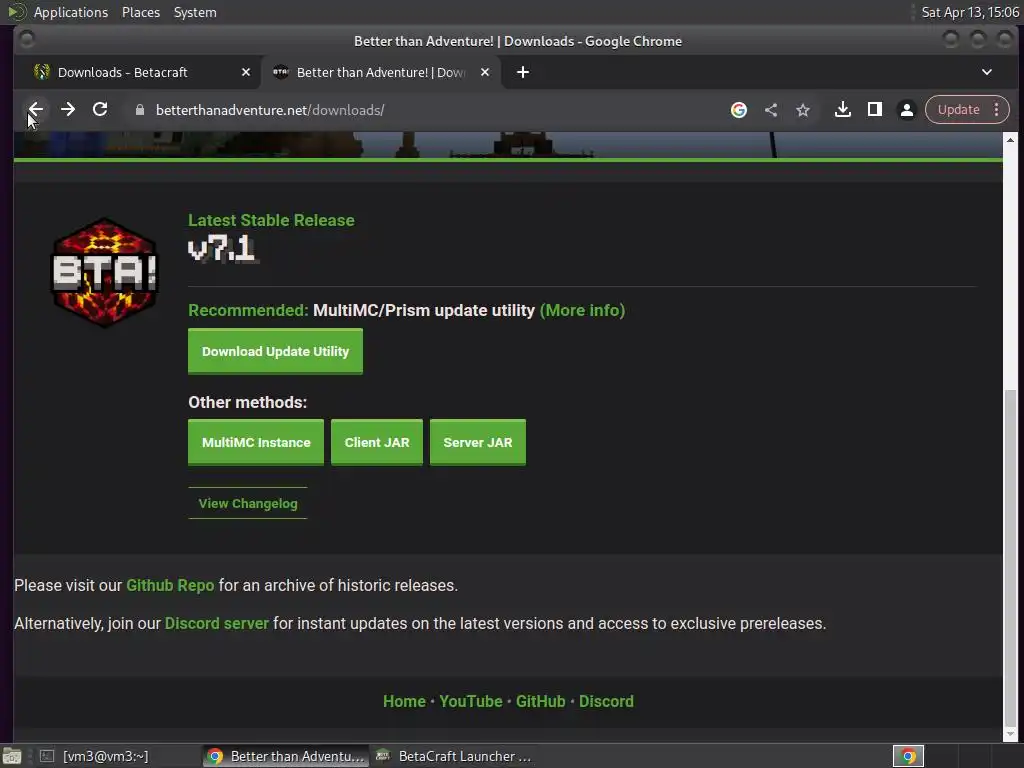Viewport: 1024px width, 768px height.
Task: Open the Google icon in address bar
Action: click(739, 110)
